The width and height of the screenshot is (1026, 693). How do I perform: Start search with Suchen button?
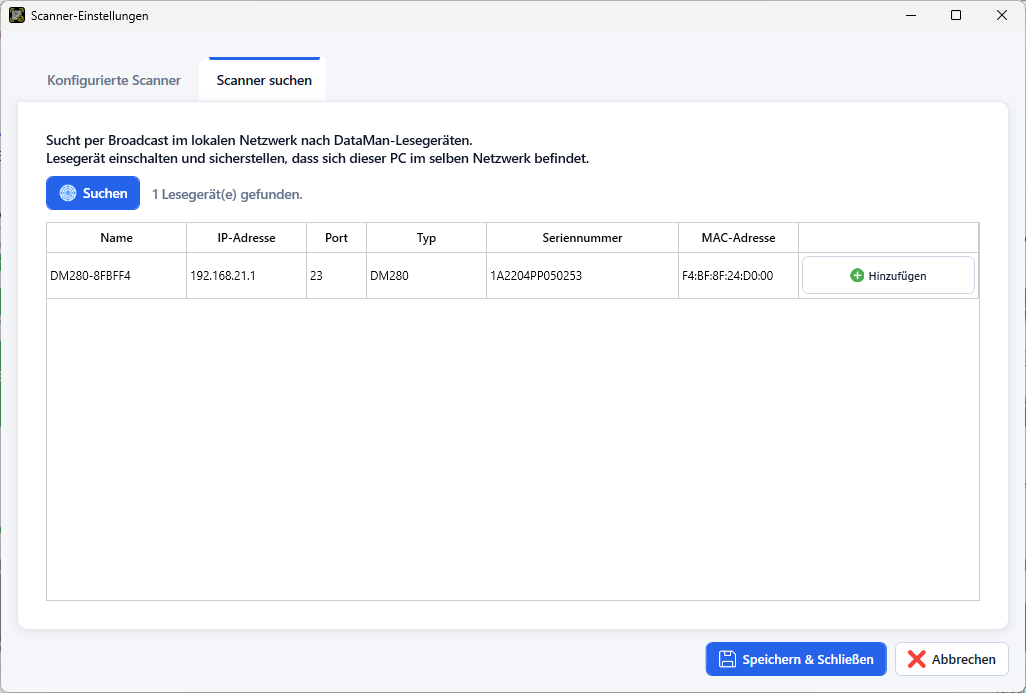[x=93, y=193]
